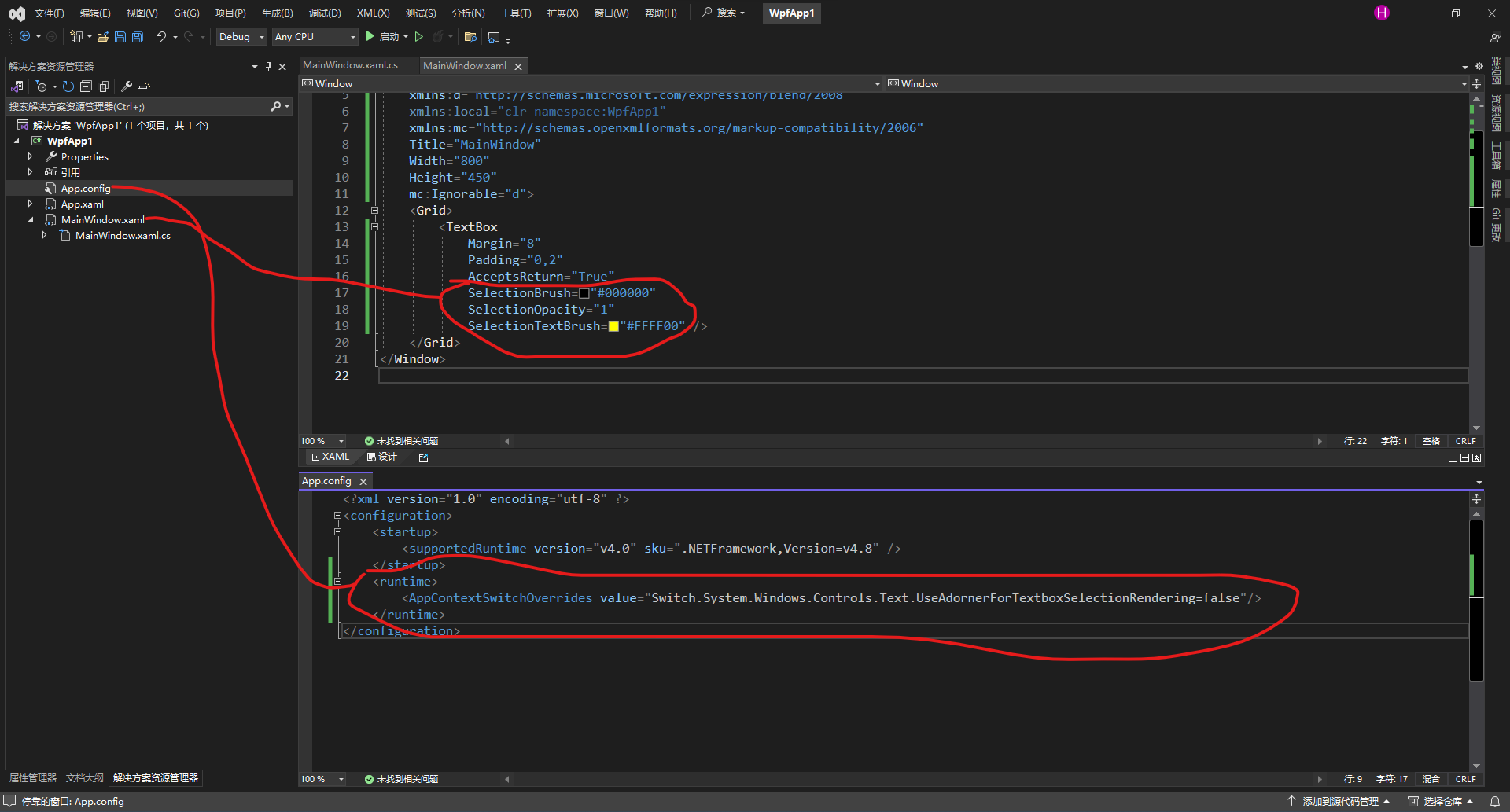Open the undo history dropdown arrow
Viewport: 1510px width, 812px height.
point(175,36)
